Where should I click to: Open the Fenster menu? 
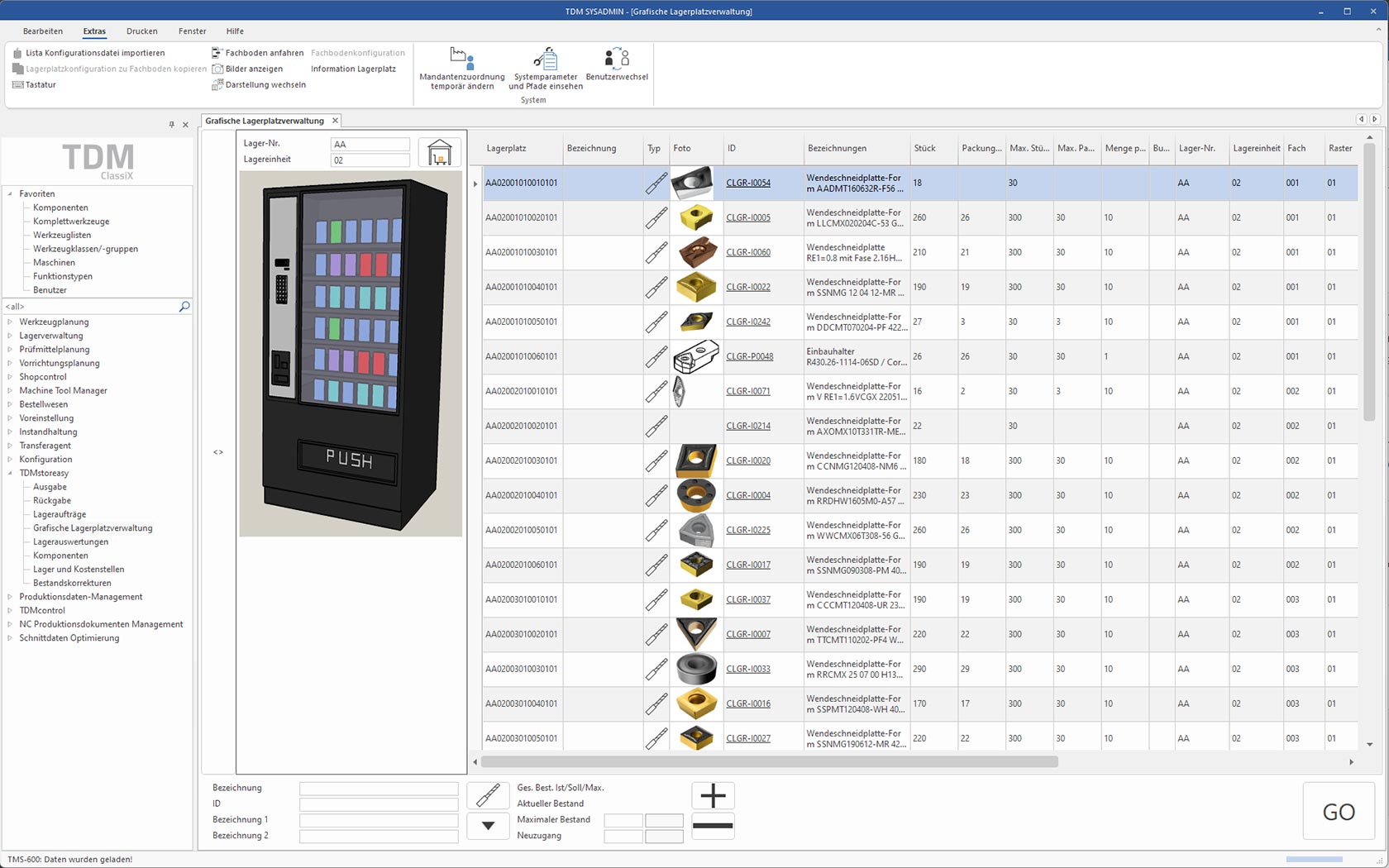(193, 31)
